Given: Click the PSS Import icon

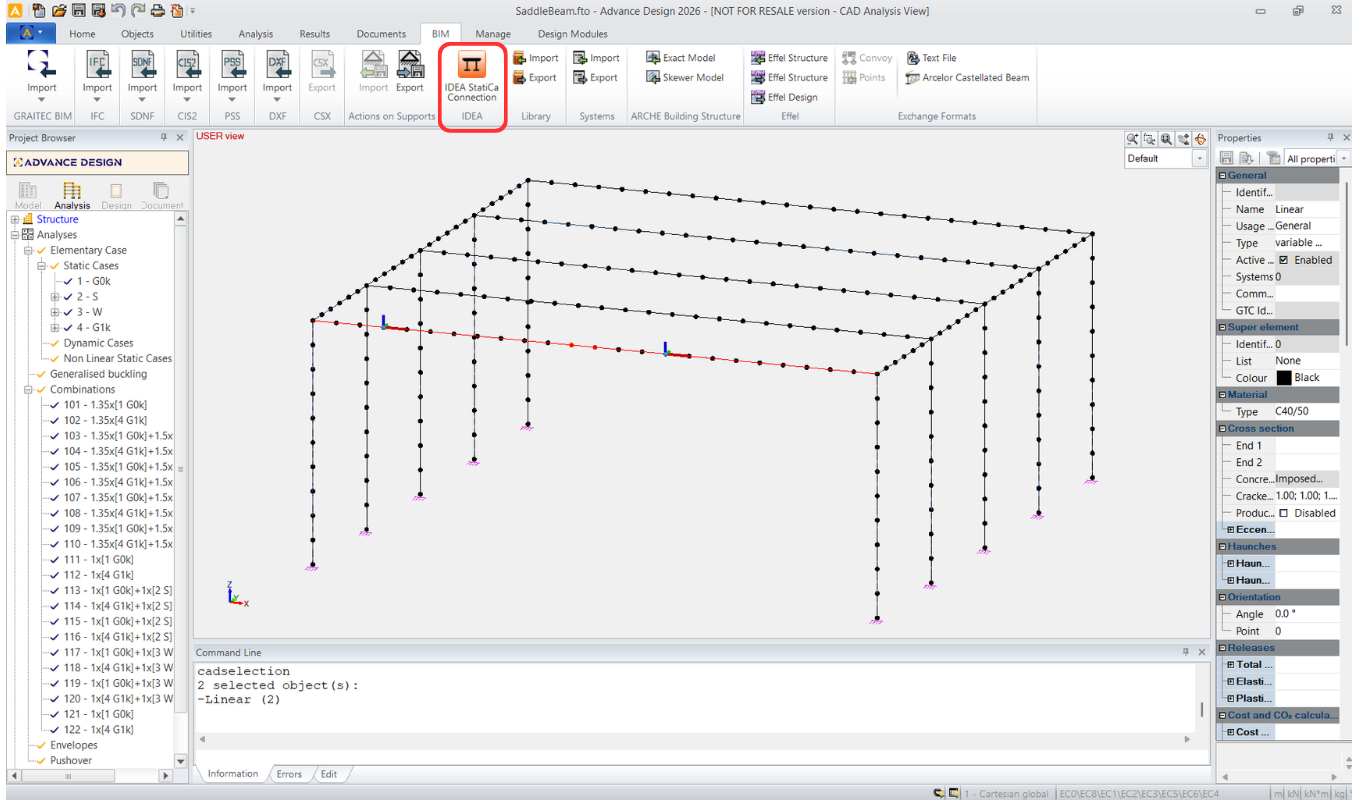Looking at the screenshot, I should pos(232,64).
